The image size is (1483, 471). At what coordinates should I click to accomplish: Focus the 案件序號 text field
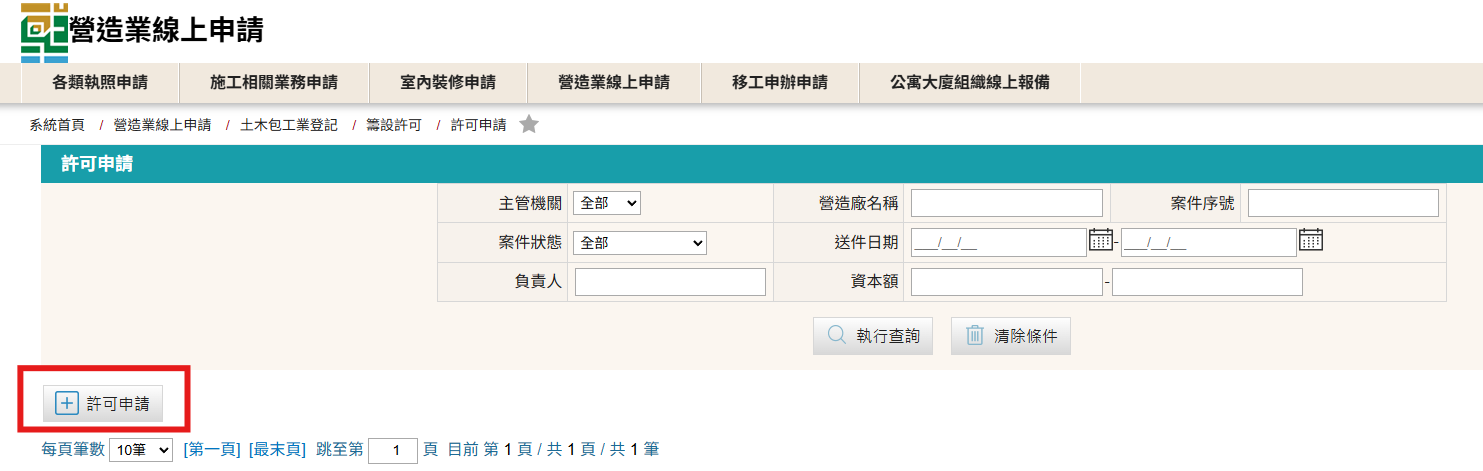pos(1343,203)
